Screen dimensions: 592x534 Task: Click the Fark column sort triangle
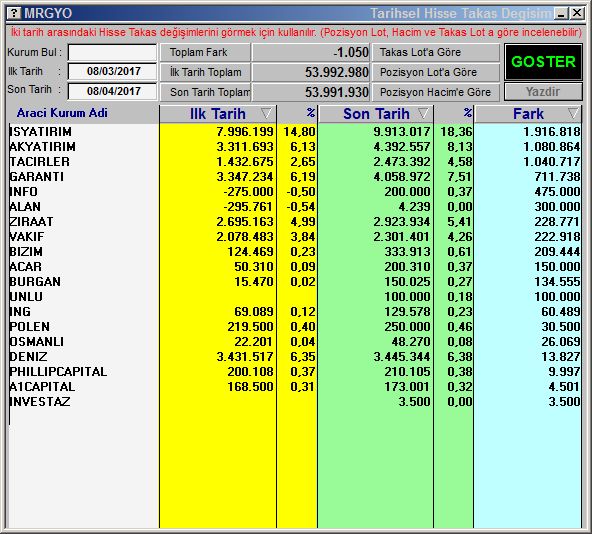click(x=573, y=113)
